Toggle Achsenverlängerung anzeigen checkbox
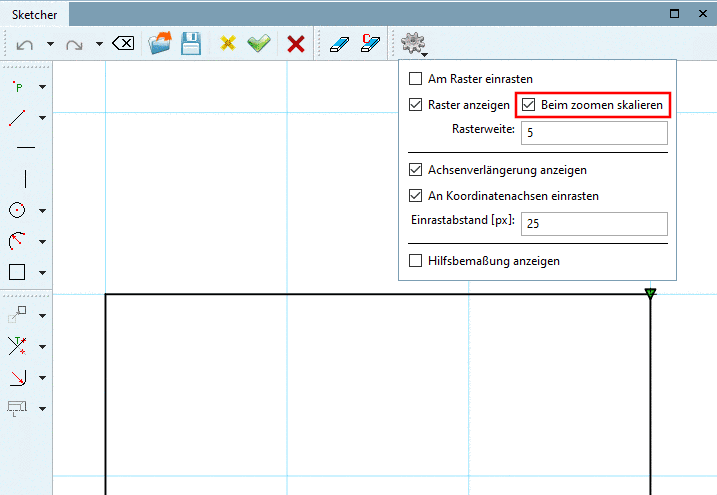The image size is (717, 495). [415, 170]
